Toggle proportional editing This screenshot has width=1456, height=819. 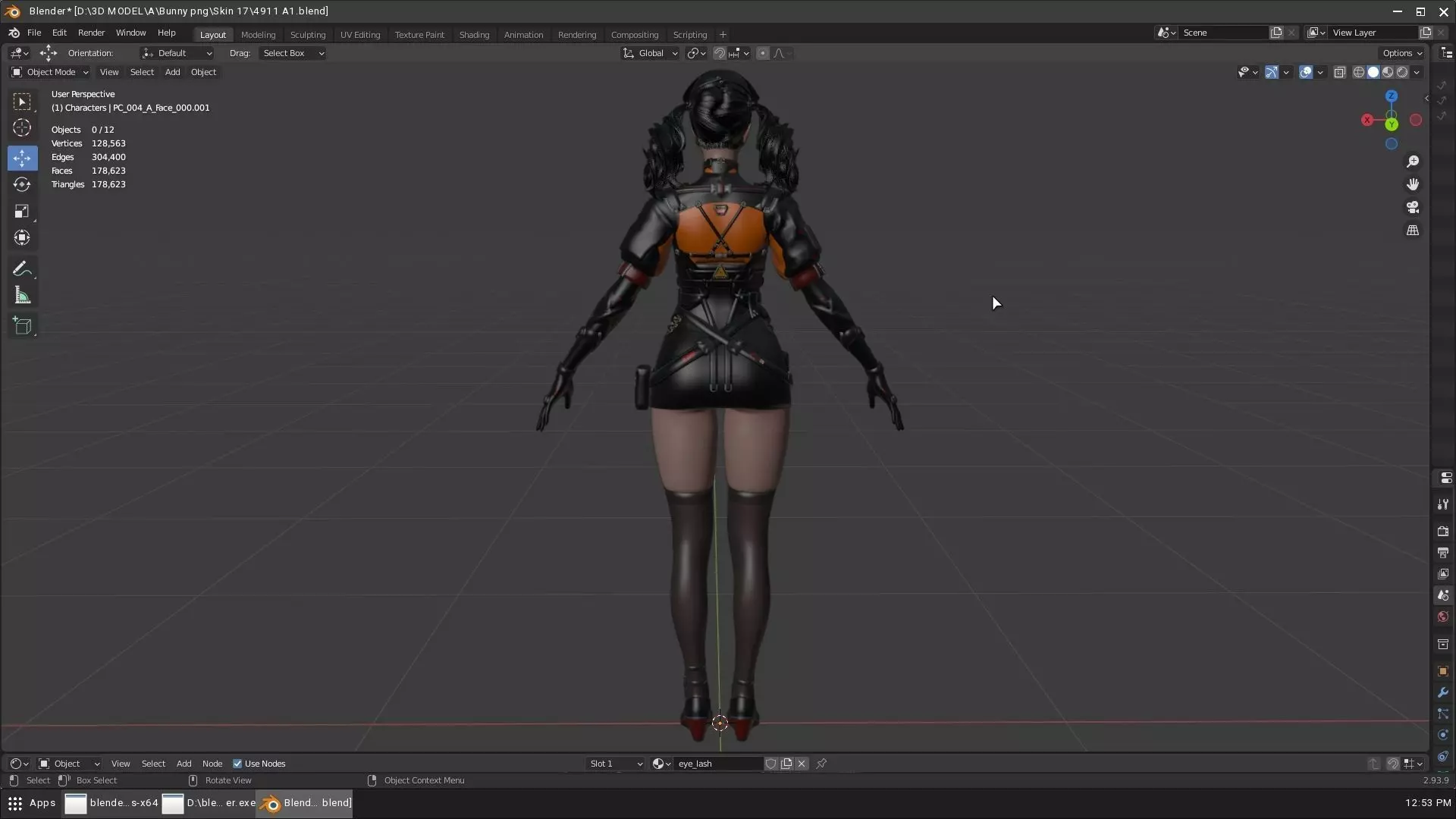pos(763,53)
